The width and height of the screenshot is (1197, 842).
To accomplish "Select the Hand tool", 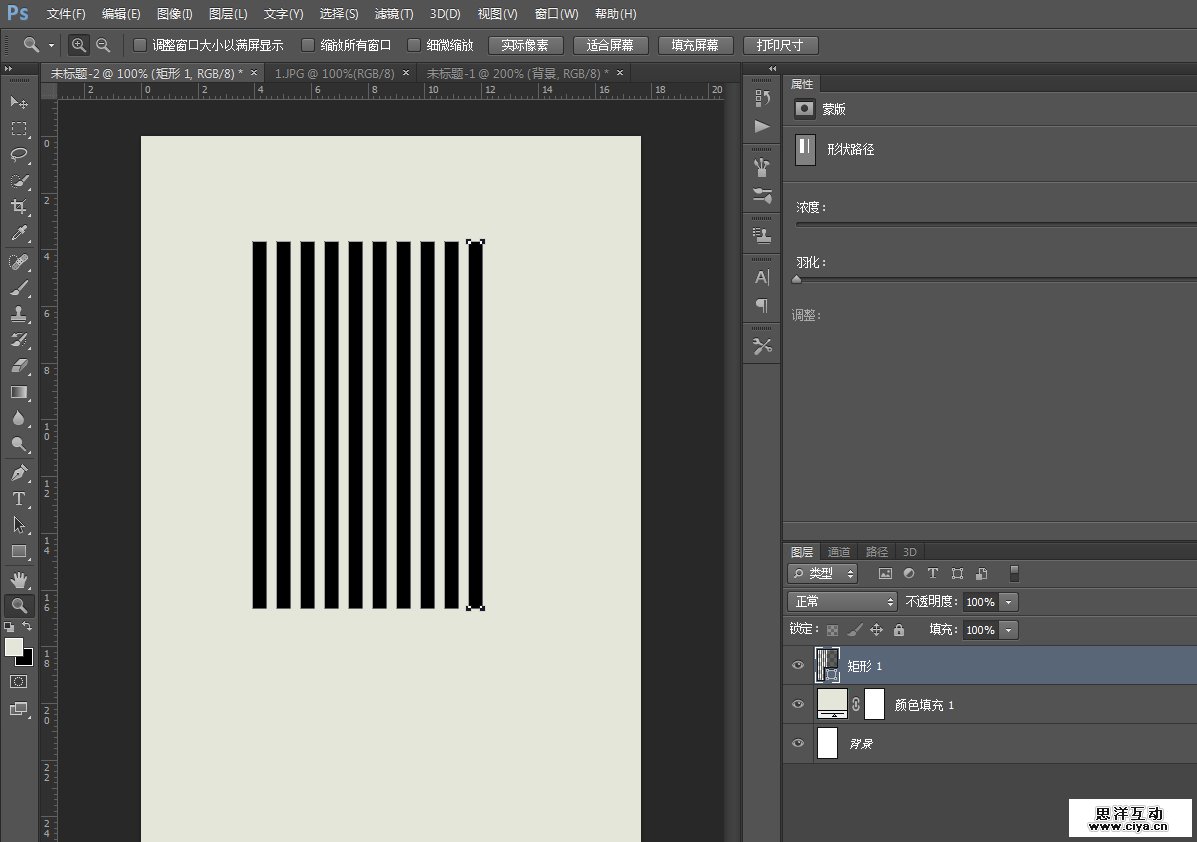I will [19, 579].
